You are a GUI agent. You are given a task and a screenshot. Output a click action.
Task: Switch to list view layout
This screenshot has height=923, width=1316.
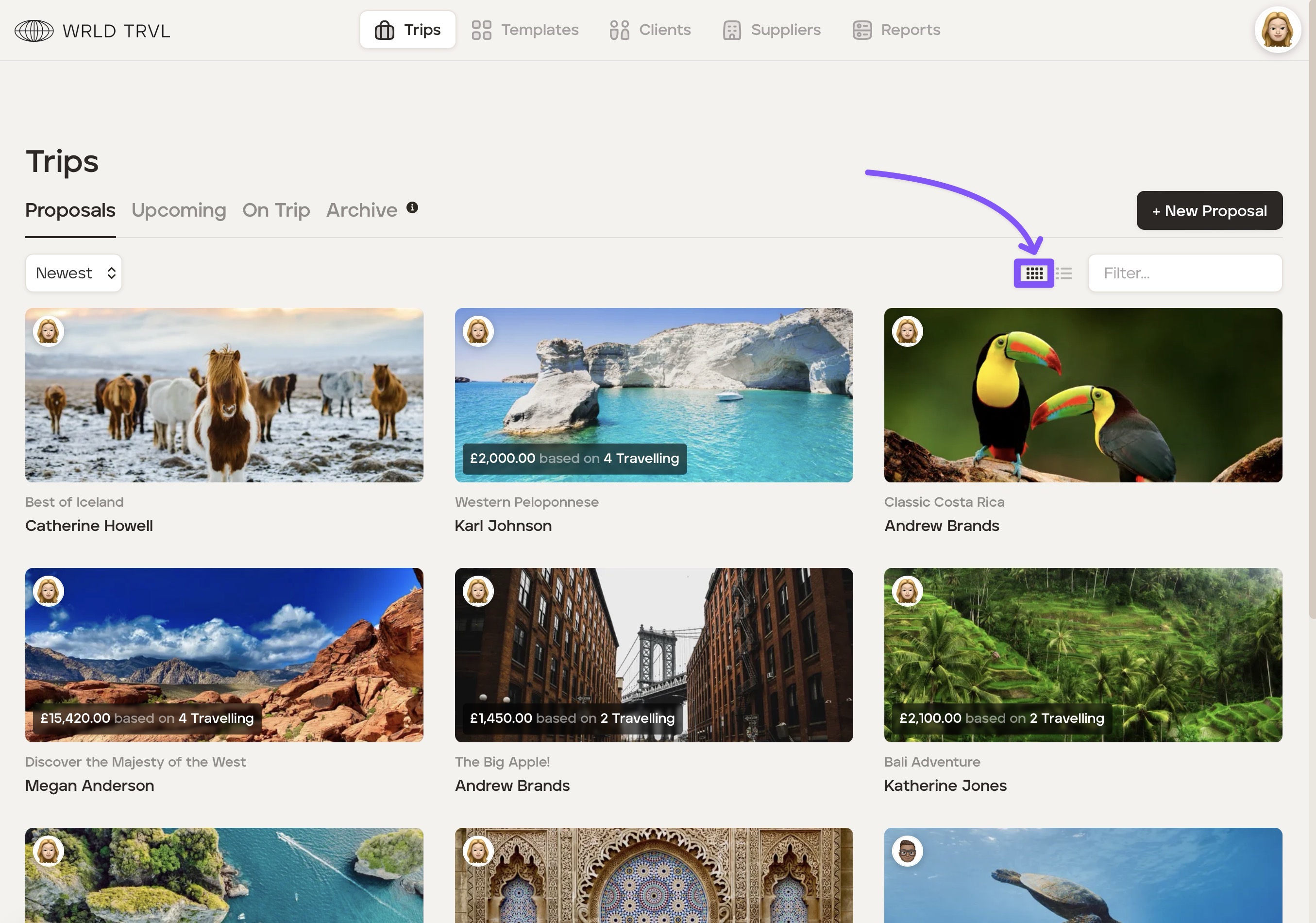coord(1064,273)
